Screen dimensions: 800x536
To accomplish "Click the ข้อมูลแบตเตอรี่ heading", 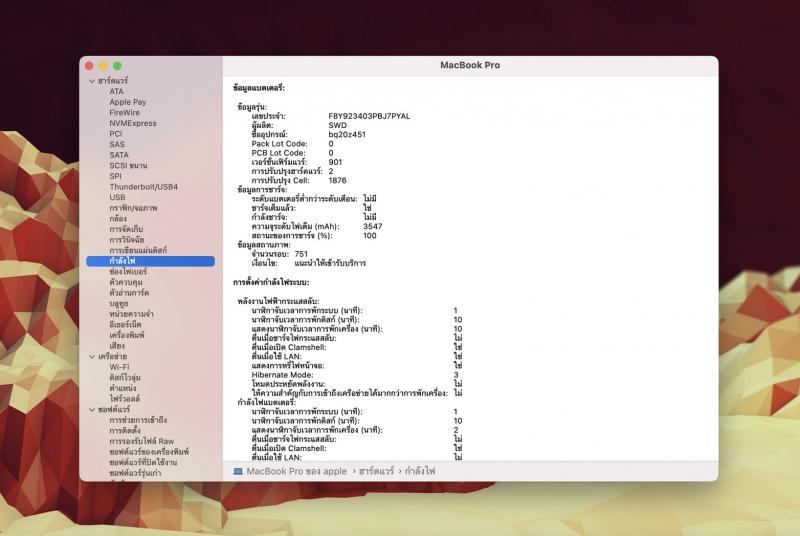I will pyautogui.click(x=259, y=88).
